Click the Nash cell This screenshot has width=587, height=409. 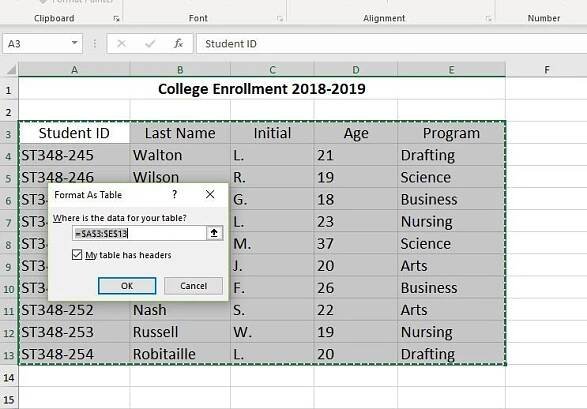tap(180, 310)
